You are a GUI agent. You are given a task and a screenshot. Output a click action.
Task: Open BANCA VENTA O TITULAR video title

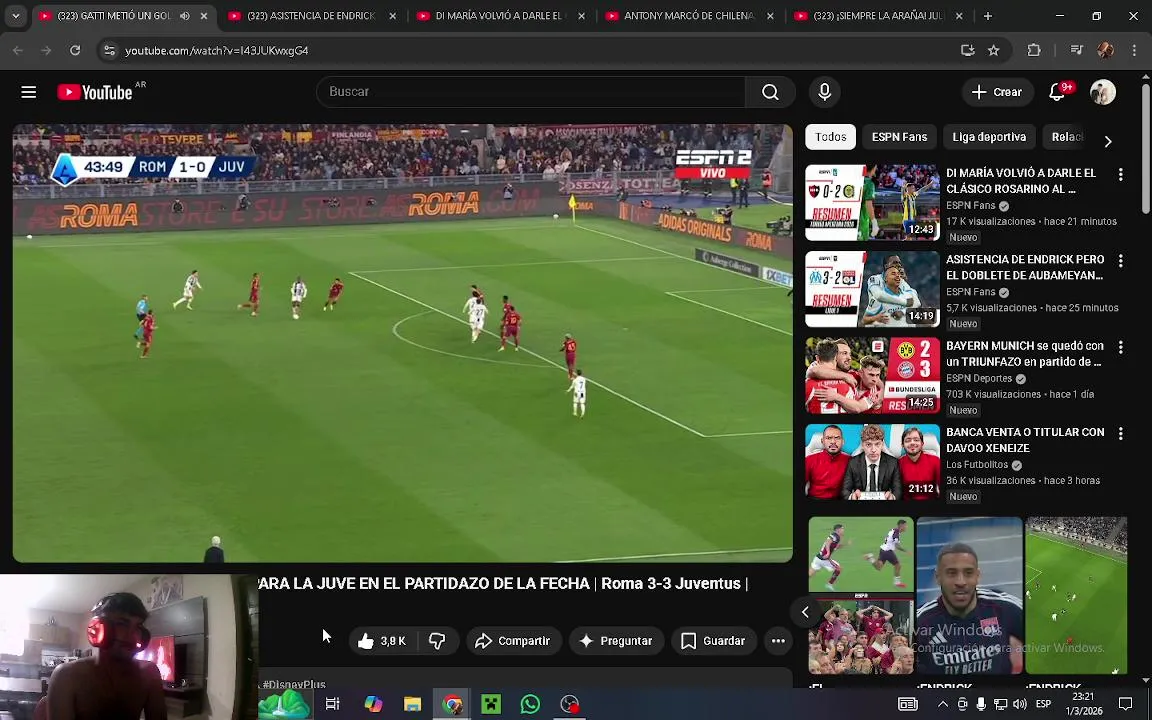click(x=1025, y=440)
